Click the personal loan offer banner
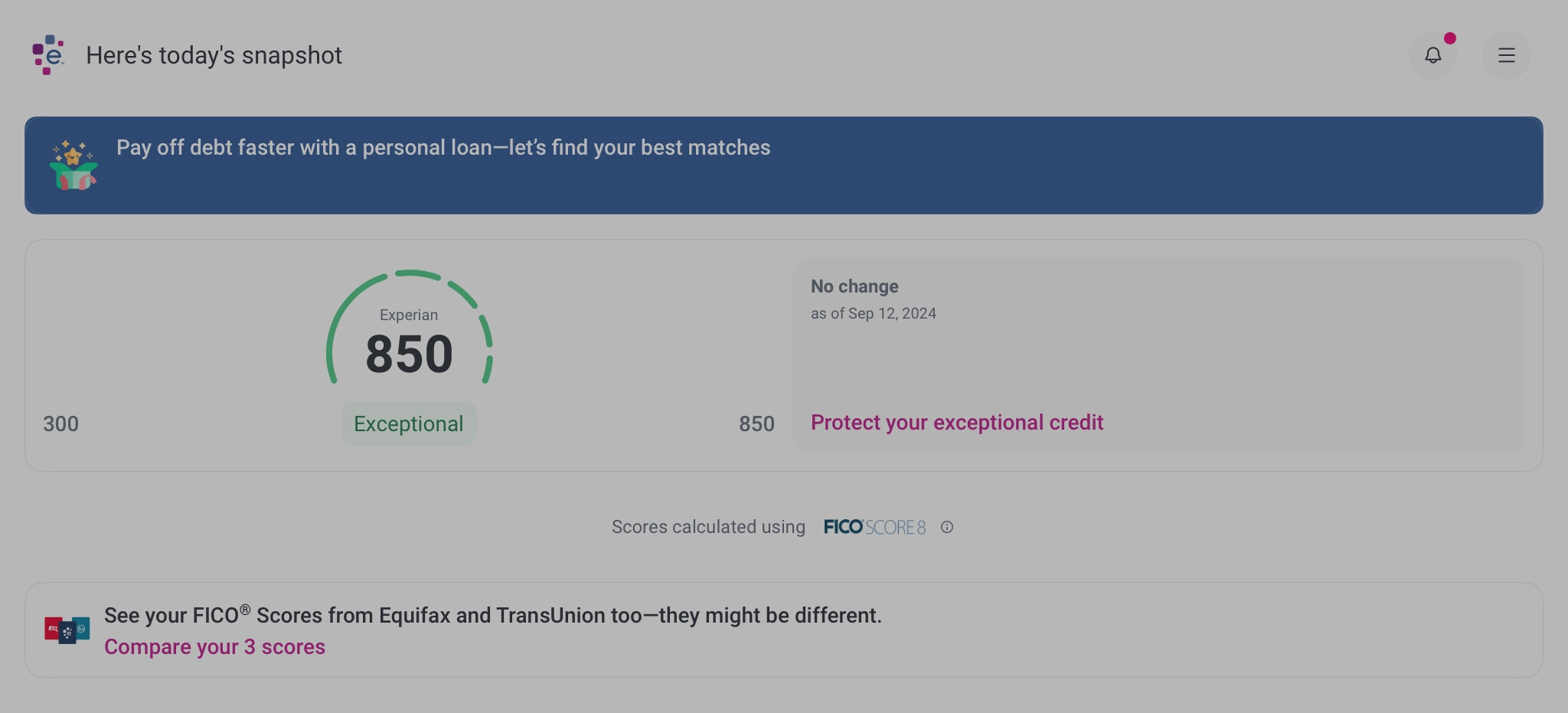Image resolution: width=1568 pixels, height=713 pixels. pos(783,165)
